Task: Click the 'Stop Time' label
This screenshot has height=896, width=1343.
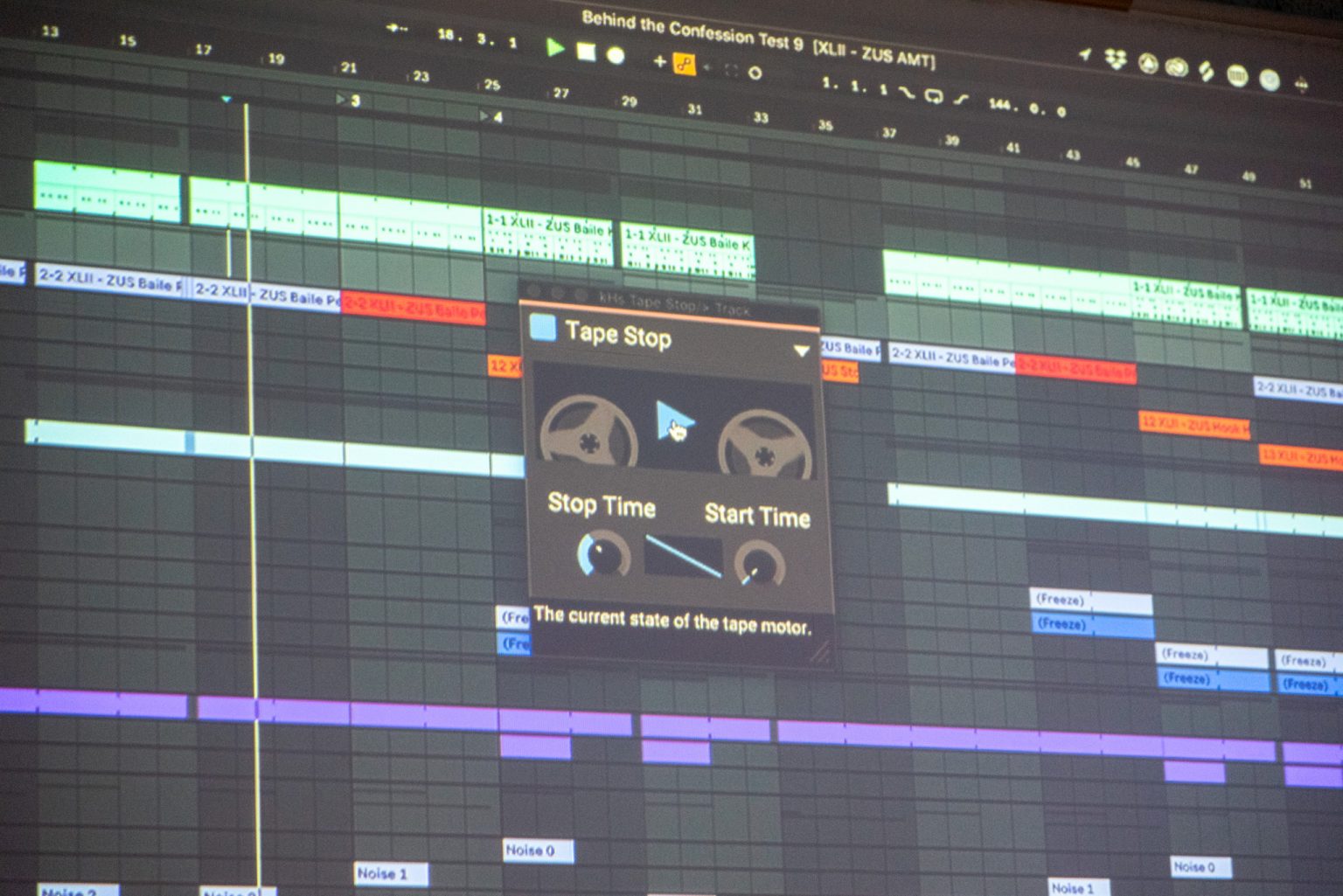Action: click(601, 504)
